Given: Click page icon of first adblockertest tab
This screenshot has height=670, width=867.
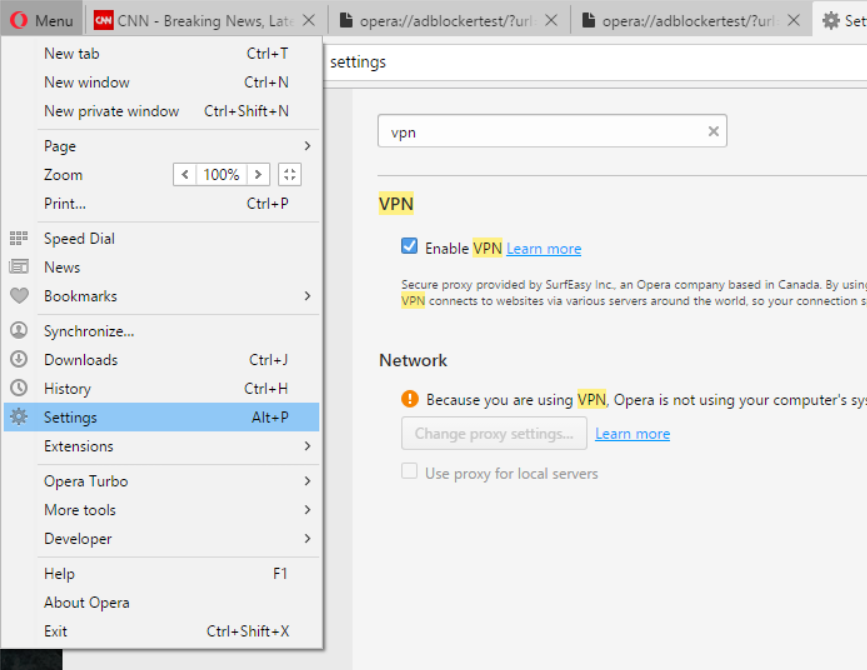Looking at the screenshot, I should [346, 20].
